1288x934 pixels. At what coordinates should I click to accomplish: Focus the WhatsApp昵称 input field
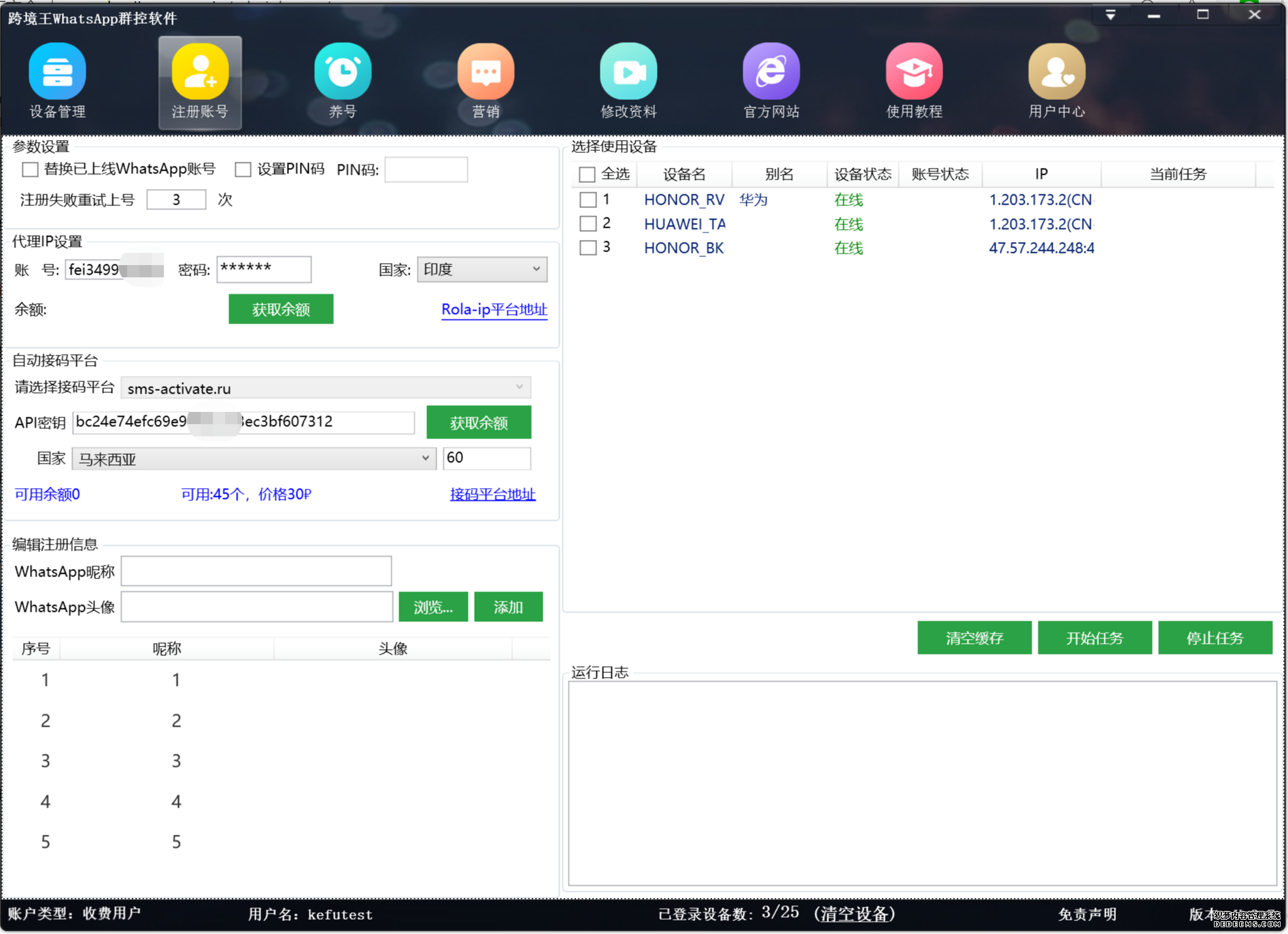click(x=256, y=571)
